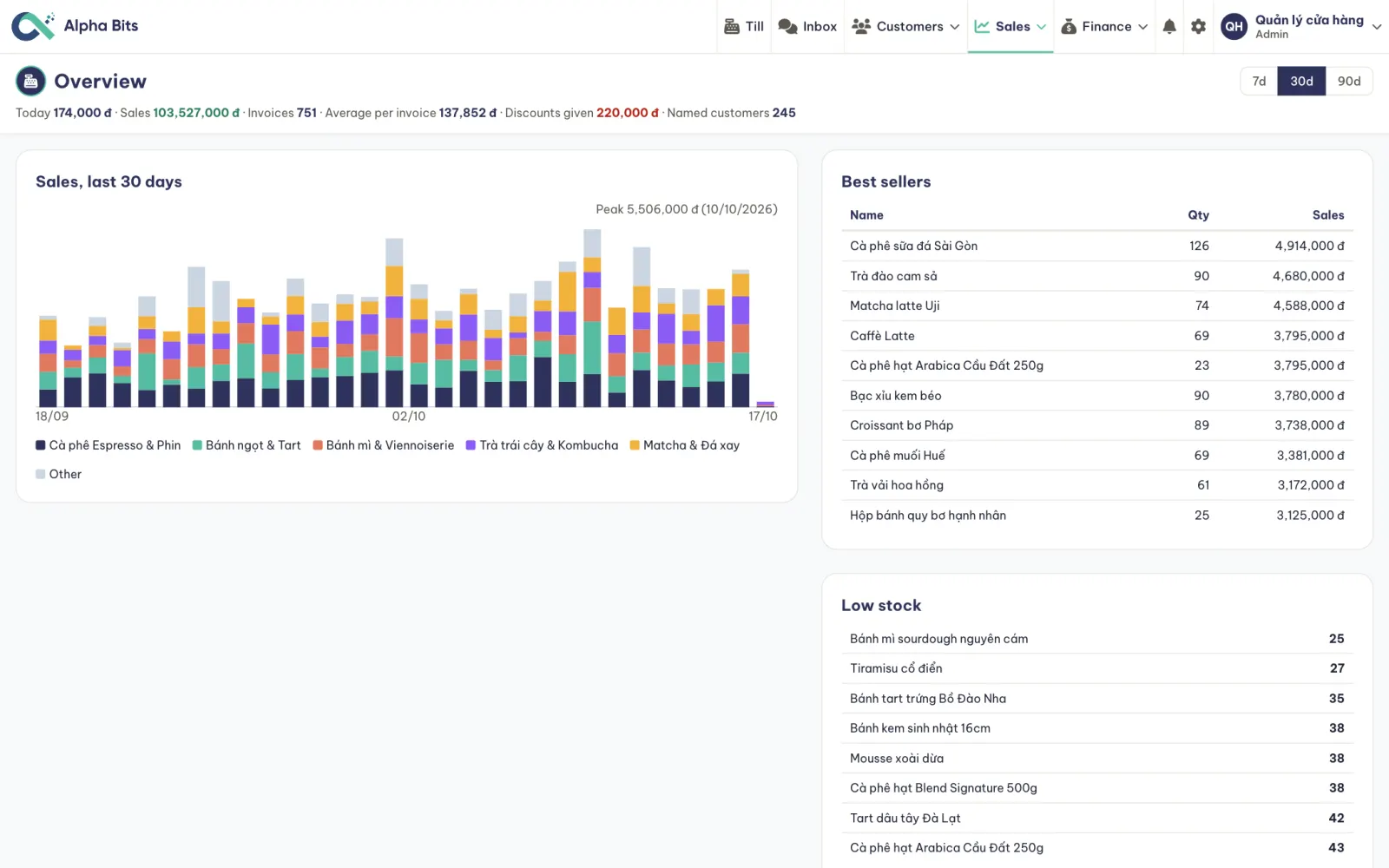Select Cà phê sữa đá Sài Gòn row
Viewport: 1389px width, 868px height.
pos(1097,246)
